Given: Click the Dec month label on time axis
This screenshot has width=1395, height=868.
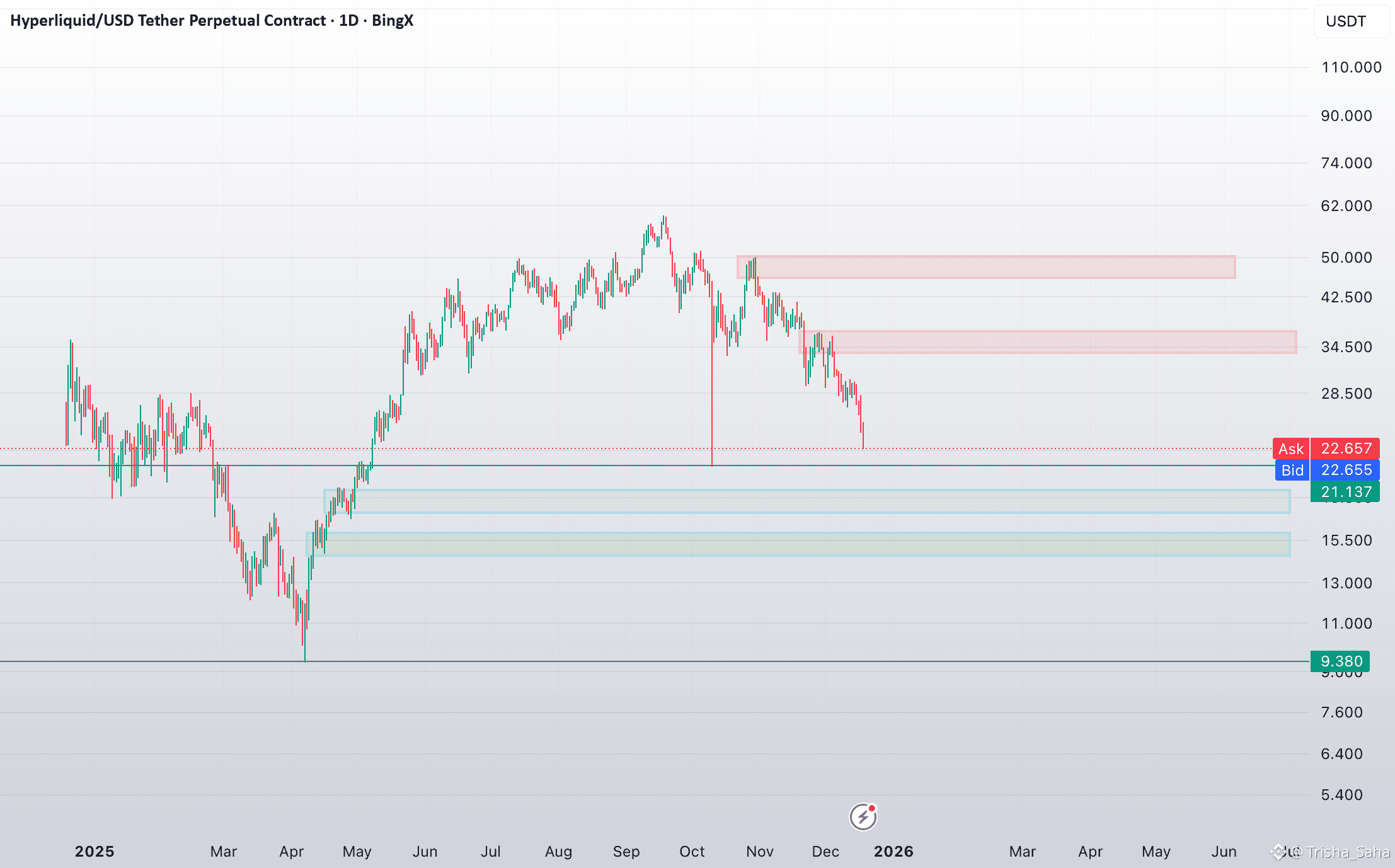Looking at the screenshot, I should (x=825, y=852).
